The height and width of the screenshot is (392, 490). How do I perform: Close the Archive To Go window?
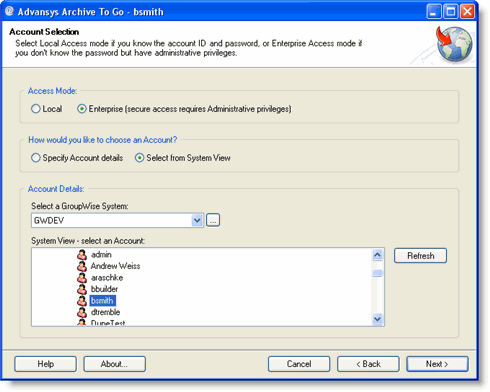(467, 12)
